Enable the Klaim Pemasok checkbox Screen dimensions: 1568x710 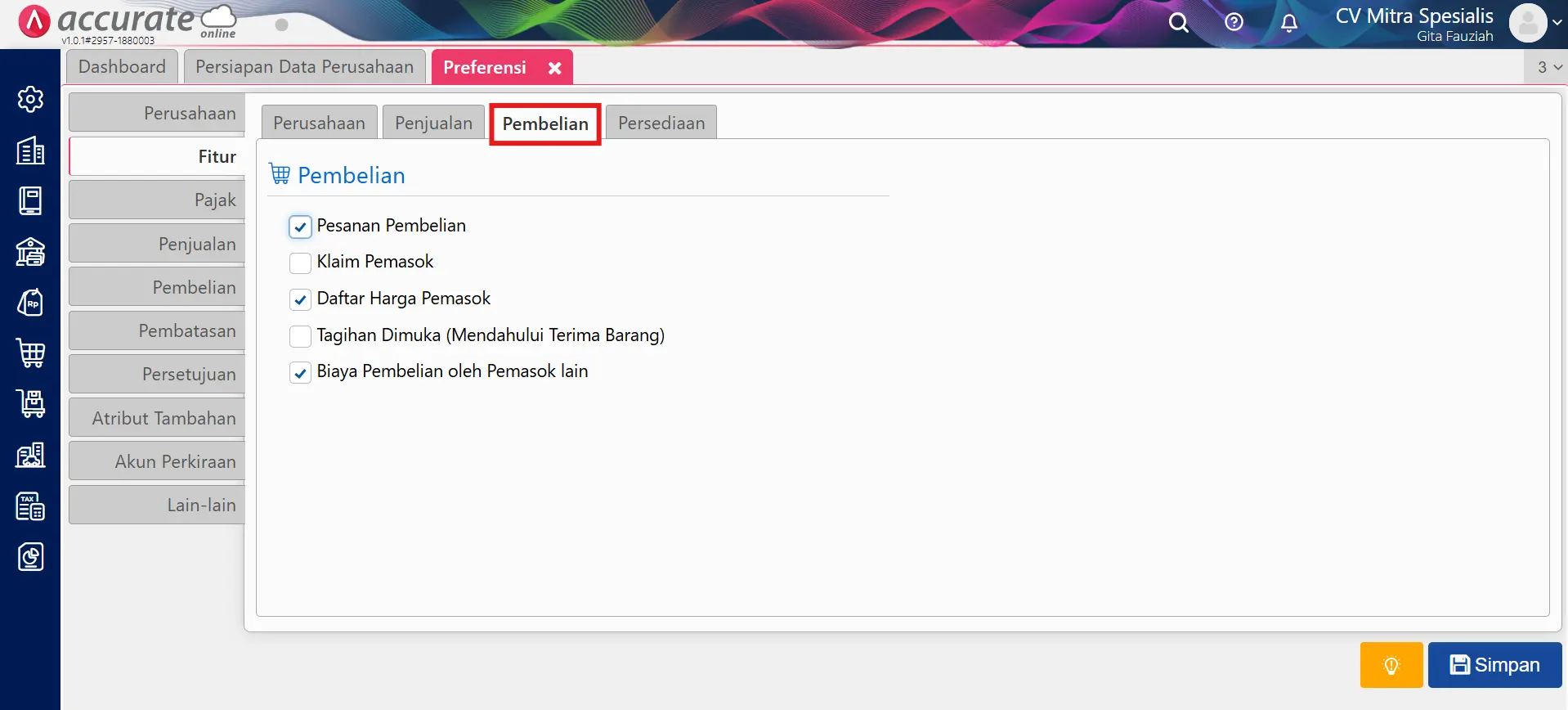300,263
